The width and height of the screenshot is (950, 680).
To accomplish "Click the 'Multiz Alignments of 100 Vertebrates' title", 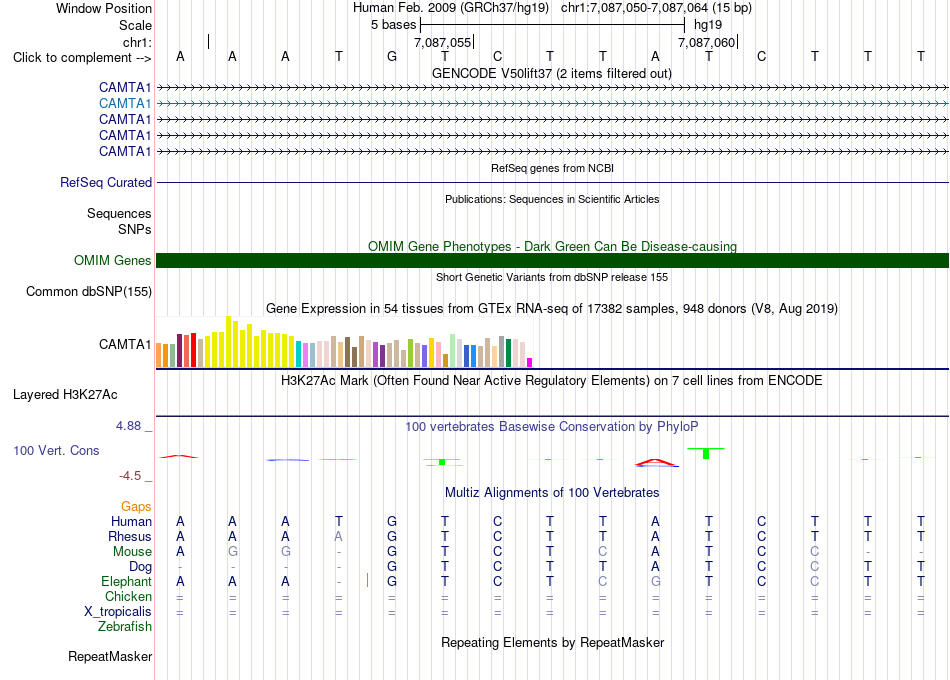I will coord(552,493).
